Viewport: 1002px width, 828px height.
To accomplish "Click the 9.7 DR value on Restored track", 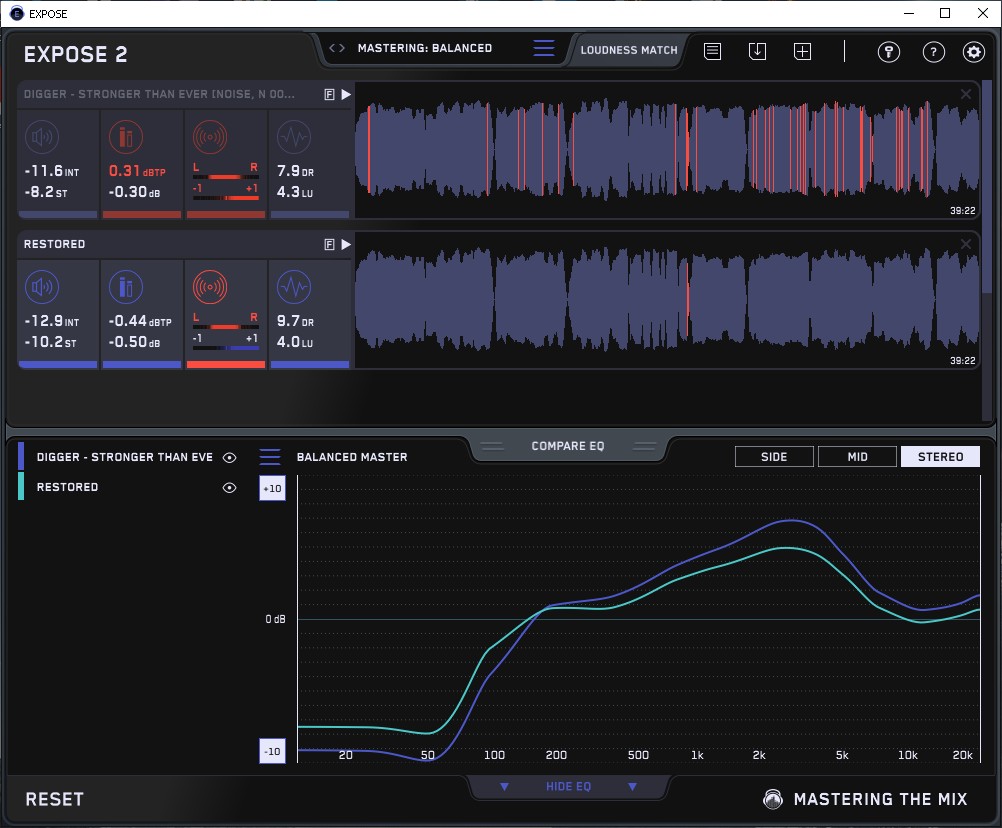I will tap(295, 321).
